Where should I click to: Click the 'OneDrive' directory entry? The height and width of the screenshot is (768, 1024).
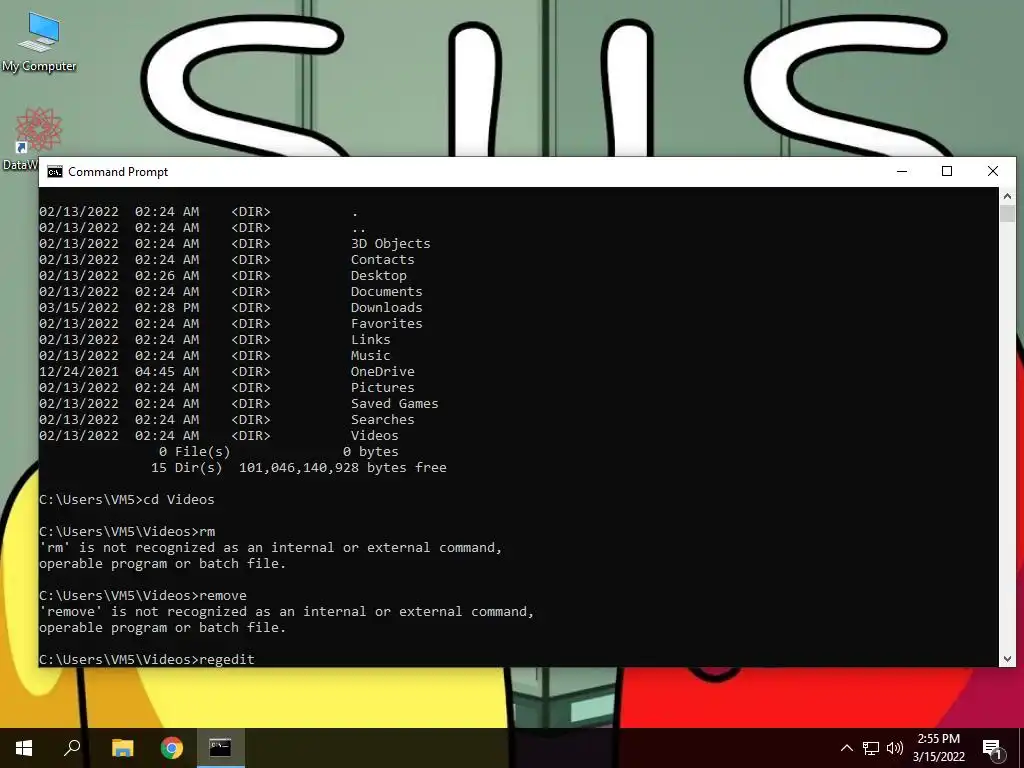tap(383, 372)
